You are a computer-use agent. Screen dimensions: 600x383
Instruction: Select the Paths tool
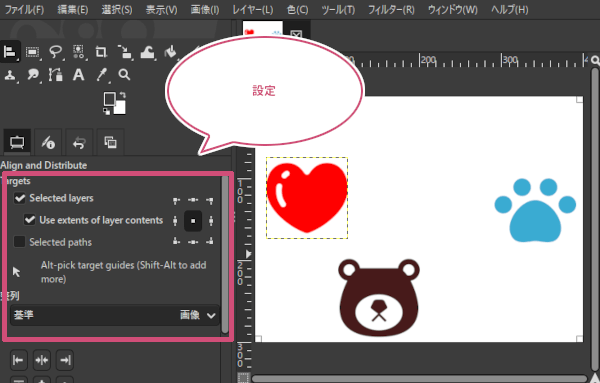click(x=55, y=75)
